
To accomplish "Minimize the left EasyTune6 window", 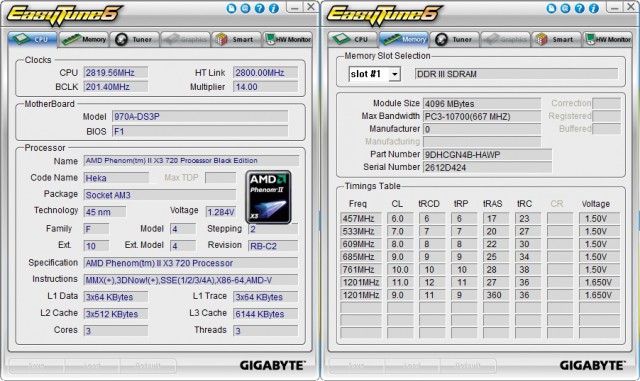I will coord(295,7).
